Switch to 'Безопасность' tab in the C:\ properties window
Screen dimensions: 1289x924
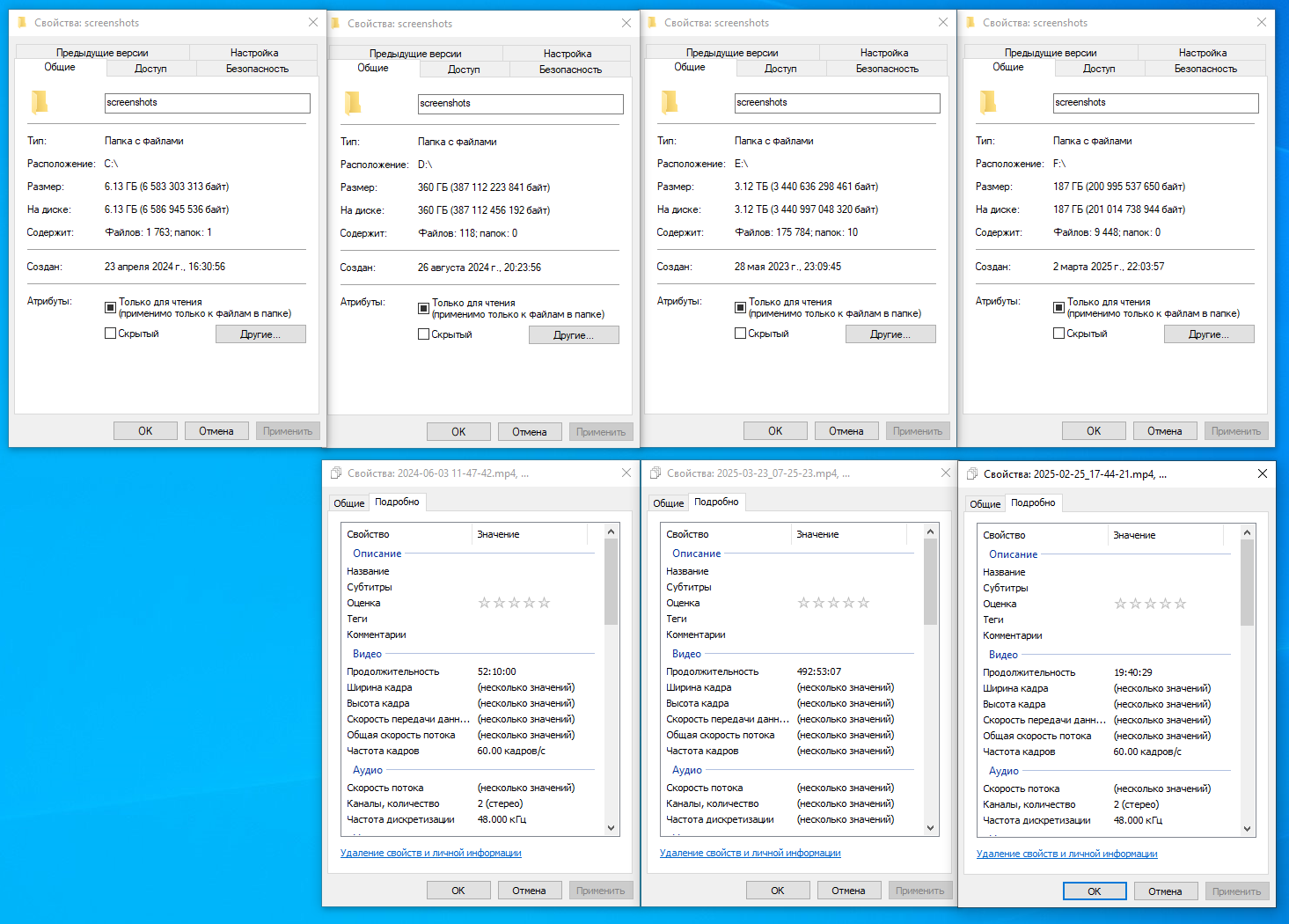click(x=257, y=69)
